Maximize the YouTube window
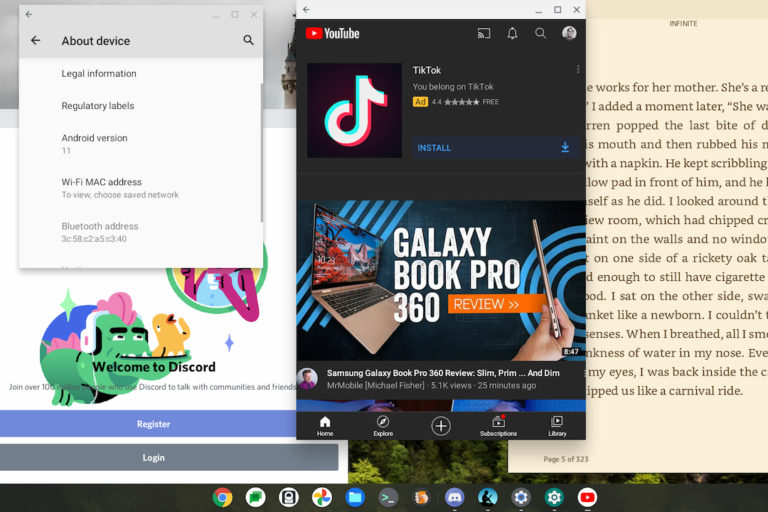This screenshot has width=768, height=512. pyautogui.click(x=557, y=9)
